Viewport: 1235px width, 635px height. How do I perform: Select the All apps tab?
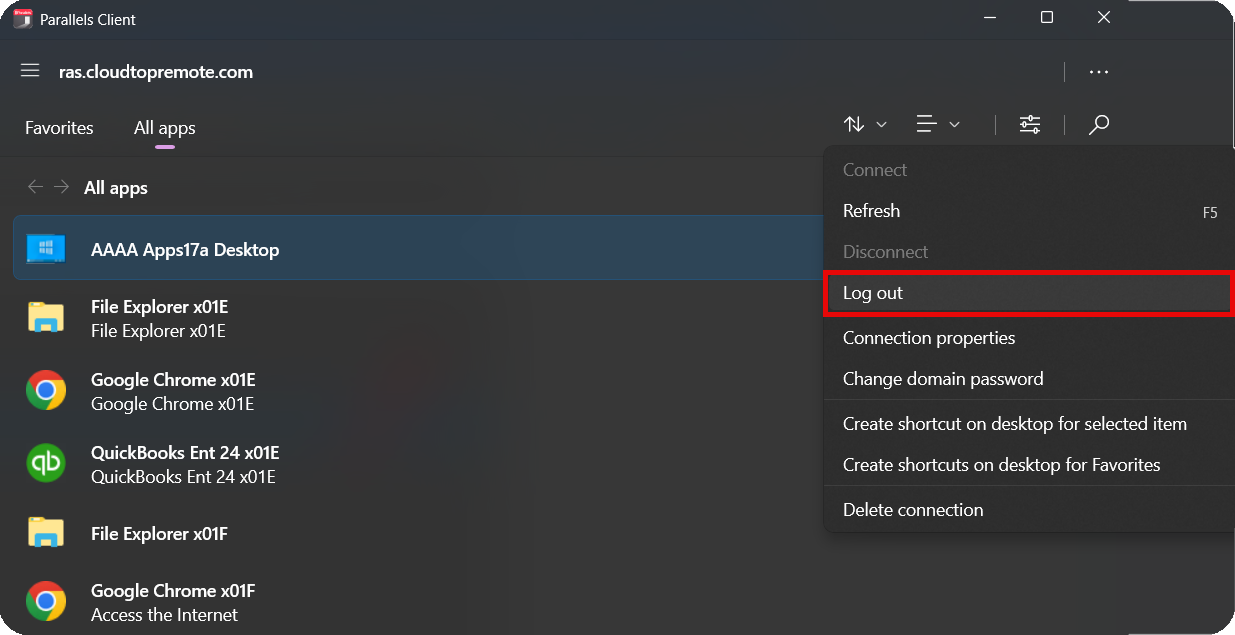click(165, 128)
